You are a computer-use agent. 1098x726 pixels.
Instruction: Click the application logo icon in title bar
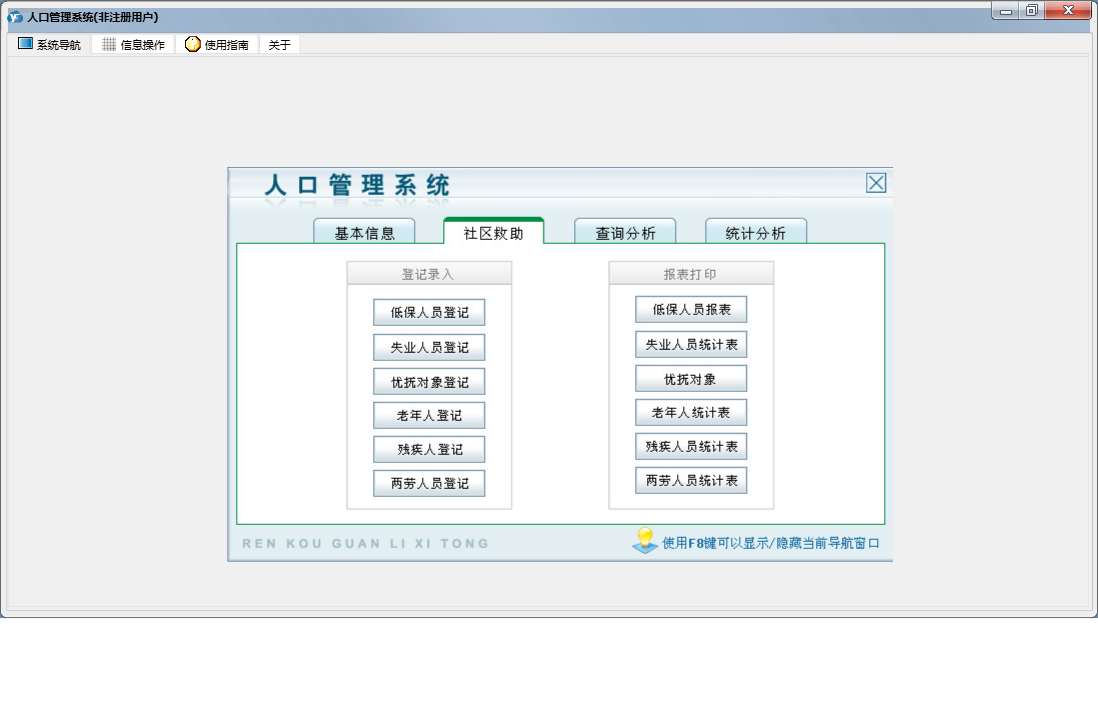point(15,17)
